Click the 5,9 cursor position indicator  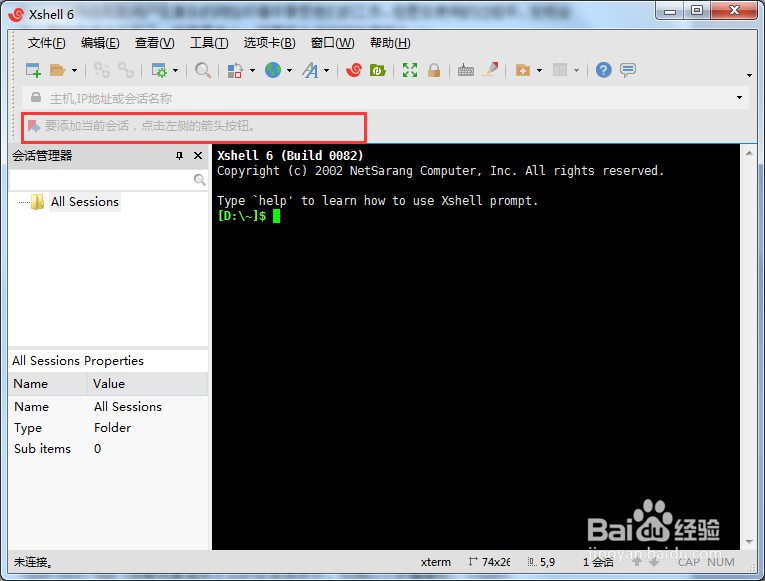(542, 562)
